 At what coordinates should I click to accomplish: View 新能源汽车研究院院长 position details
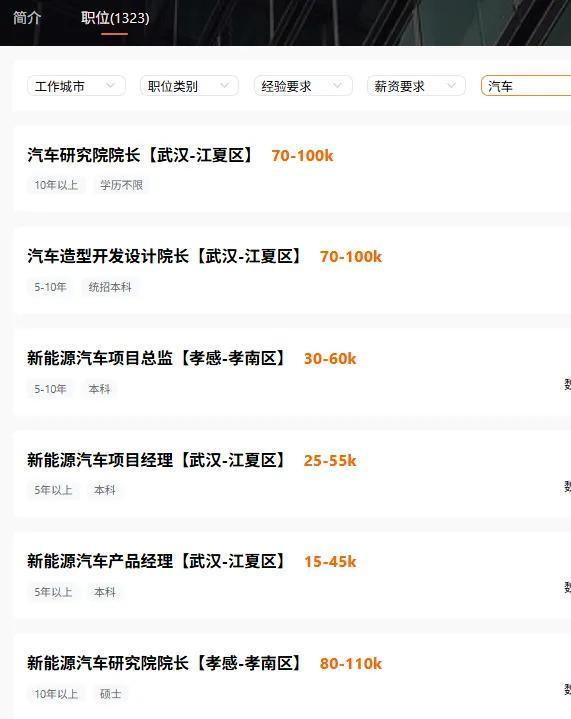pos(164,663)
